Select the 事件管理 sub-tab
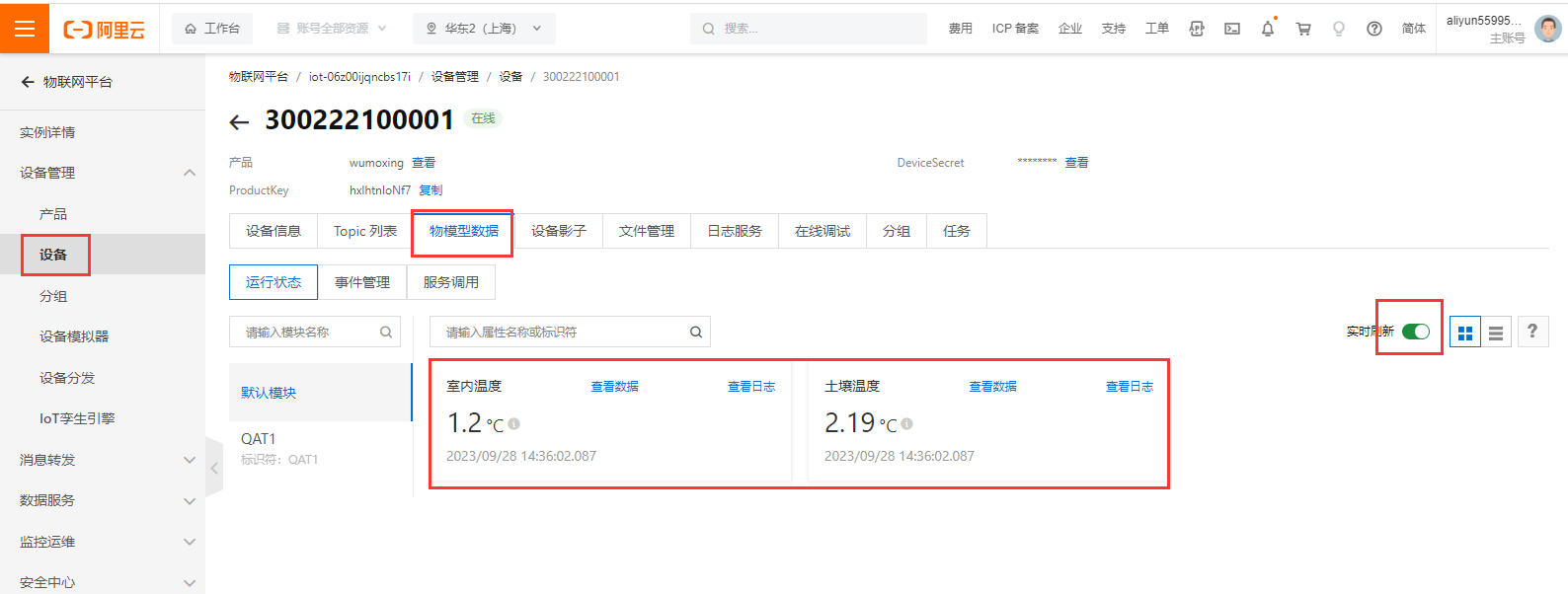The height and width of the screenshot is (594, 1568). 362,282
